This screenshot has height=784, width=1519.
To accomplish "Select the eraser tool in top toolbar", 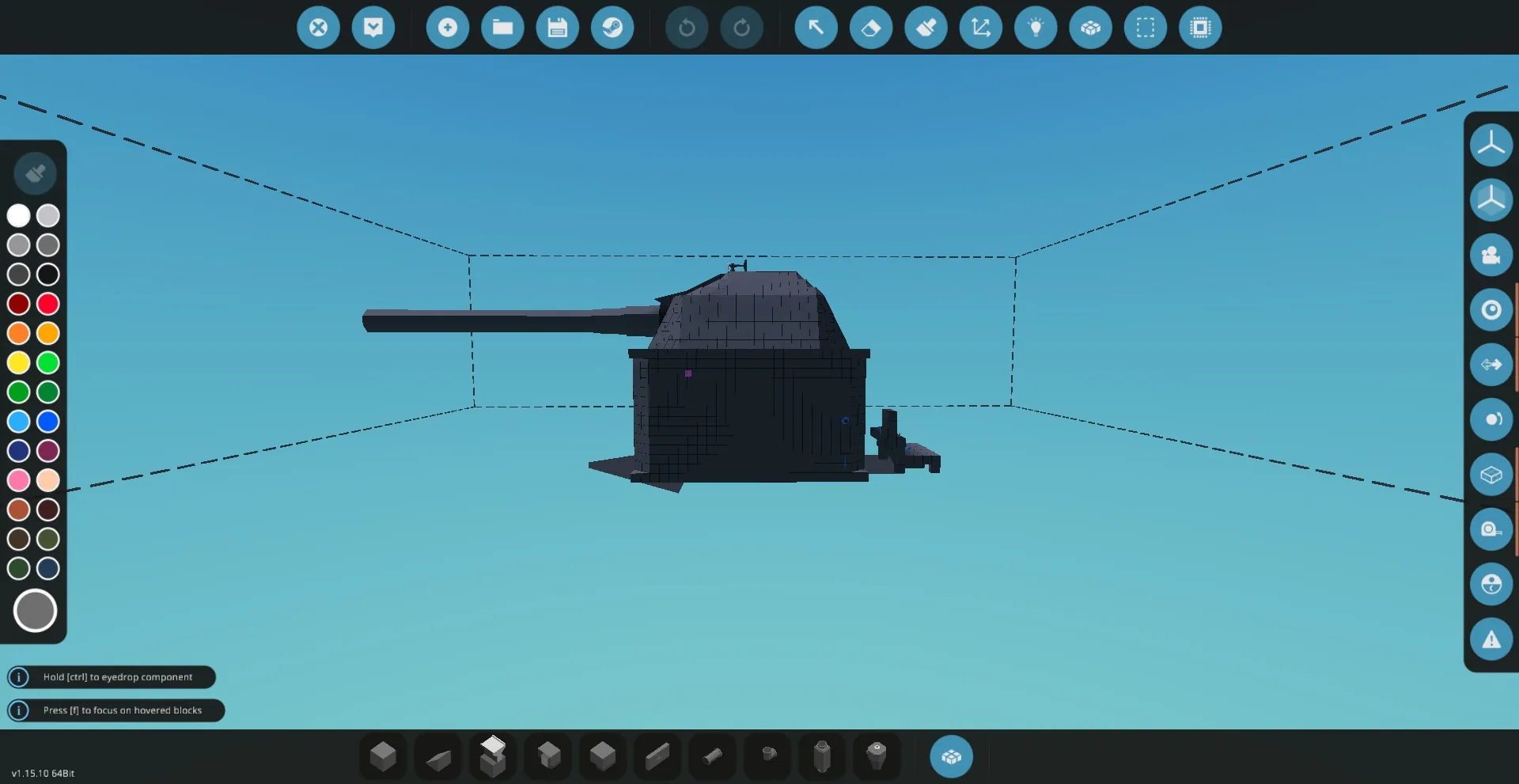I will tap(871, 28).
